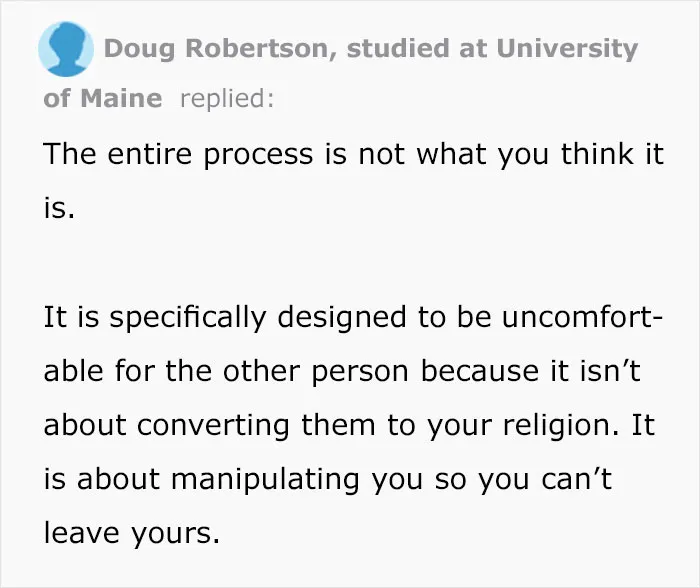Click the word 'University' in the header
This screenshot has width=700, height=588.
tap(567, 48)
